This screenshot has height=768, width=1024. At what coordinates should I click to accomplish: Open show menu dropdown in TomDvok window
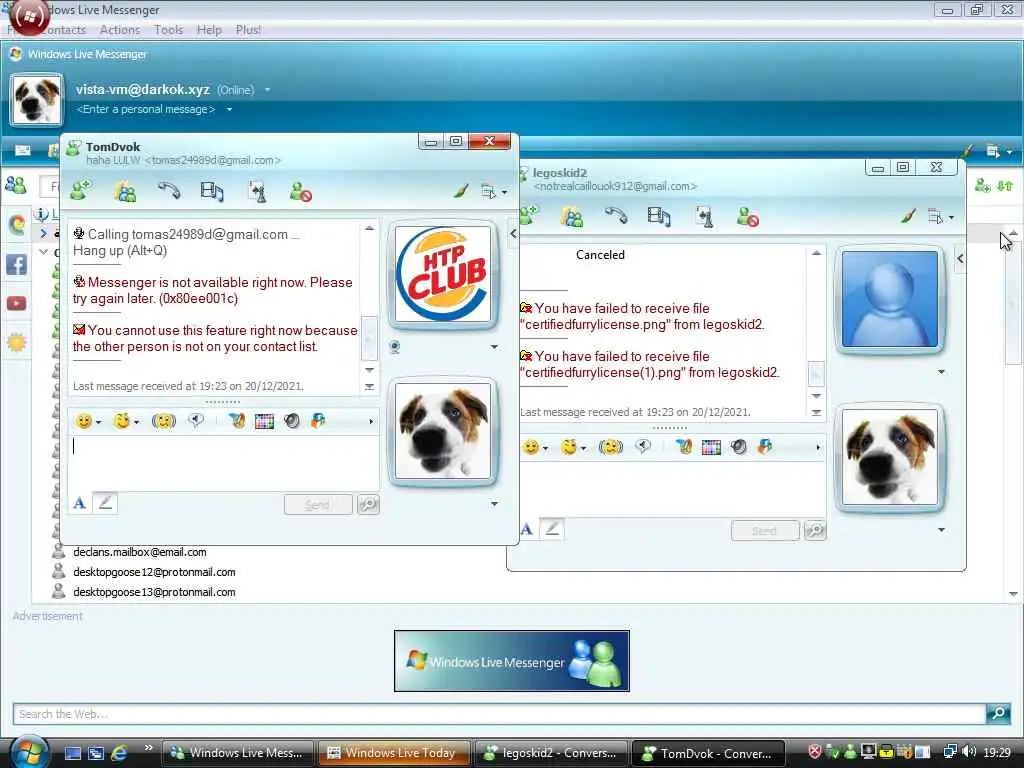point(493,191)
